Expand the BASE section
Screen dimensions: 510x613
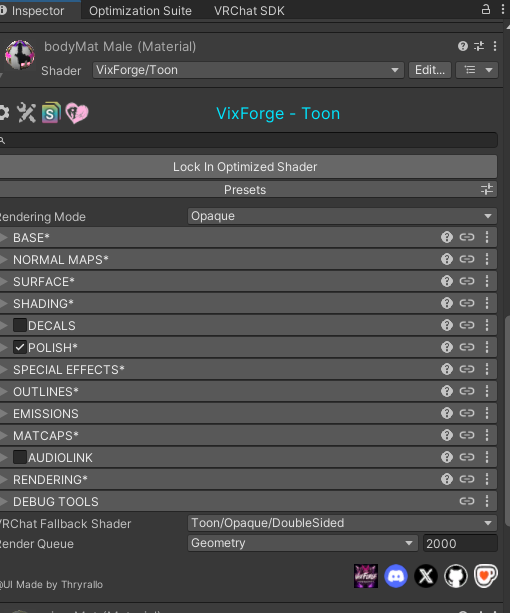click(x=4, y=237)
